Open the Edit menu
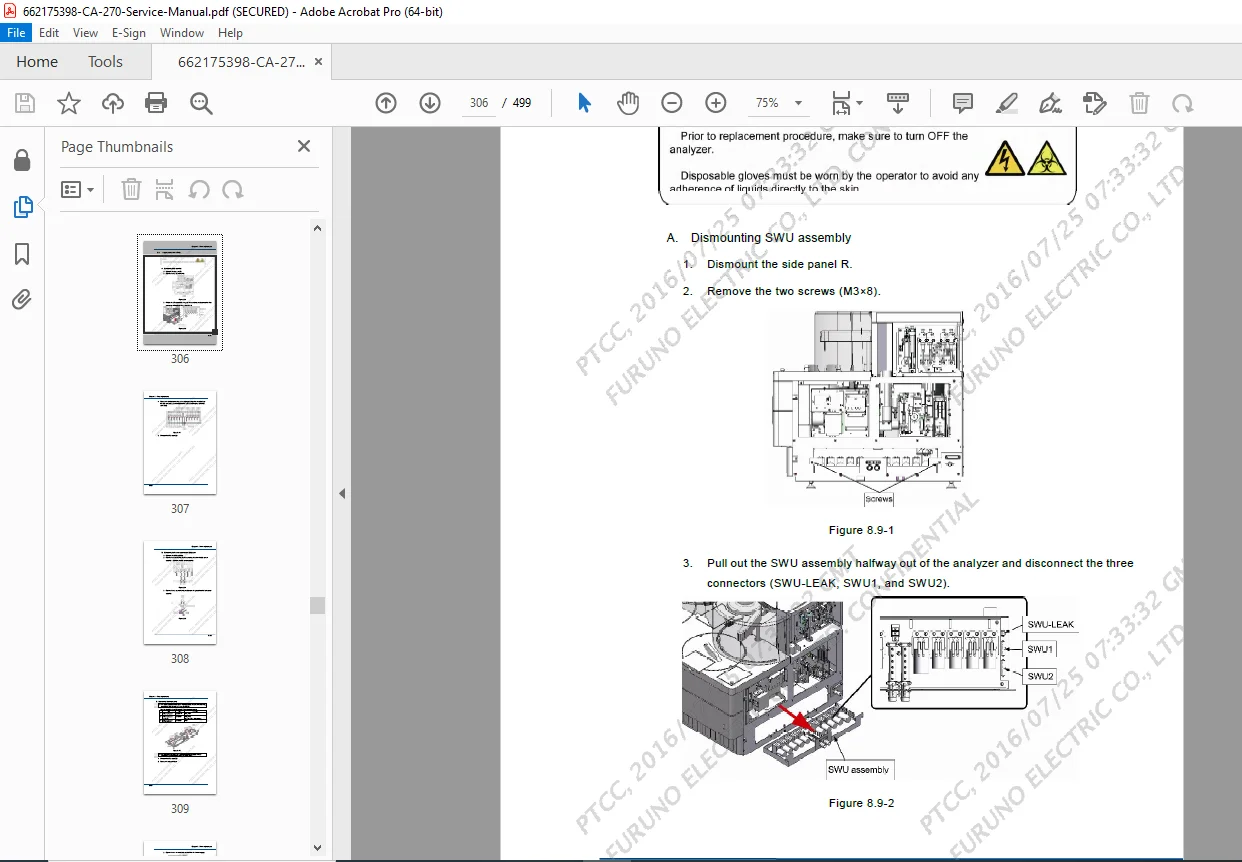 [49, 32]
